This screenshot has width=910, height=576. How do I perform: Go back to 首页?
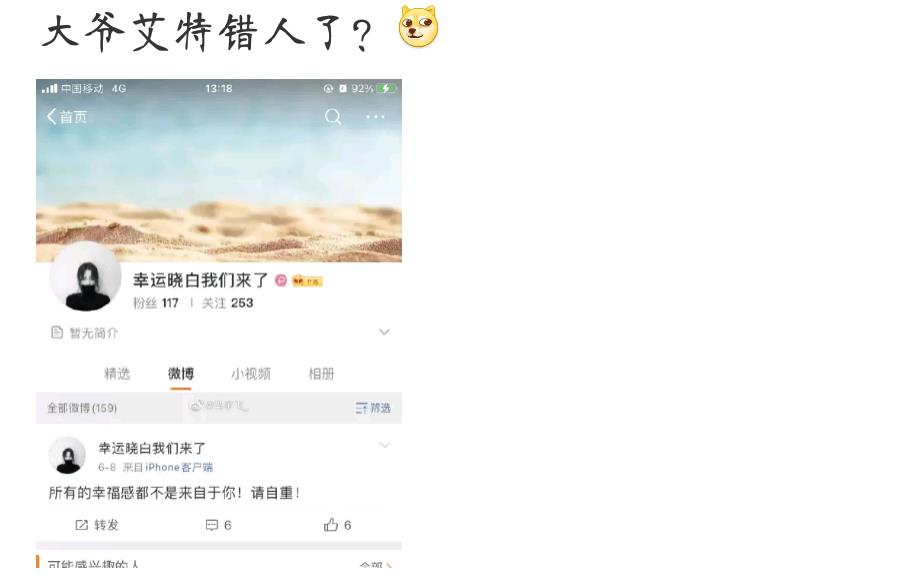67,117
